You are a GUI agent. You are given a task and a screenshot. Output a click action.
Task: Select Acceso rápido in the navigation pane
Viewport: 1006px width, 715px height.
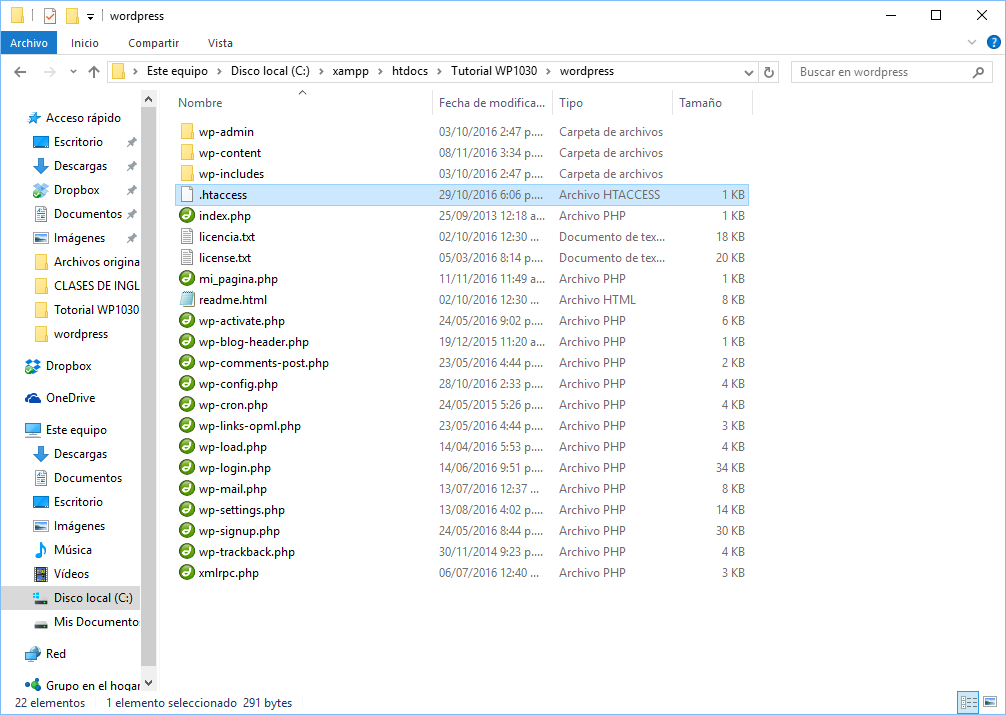click(83, 118)
